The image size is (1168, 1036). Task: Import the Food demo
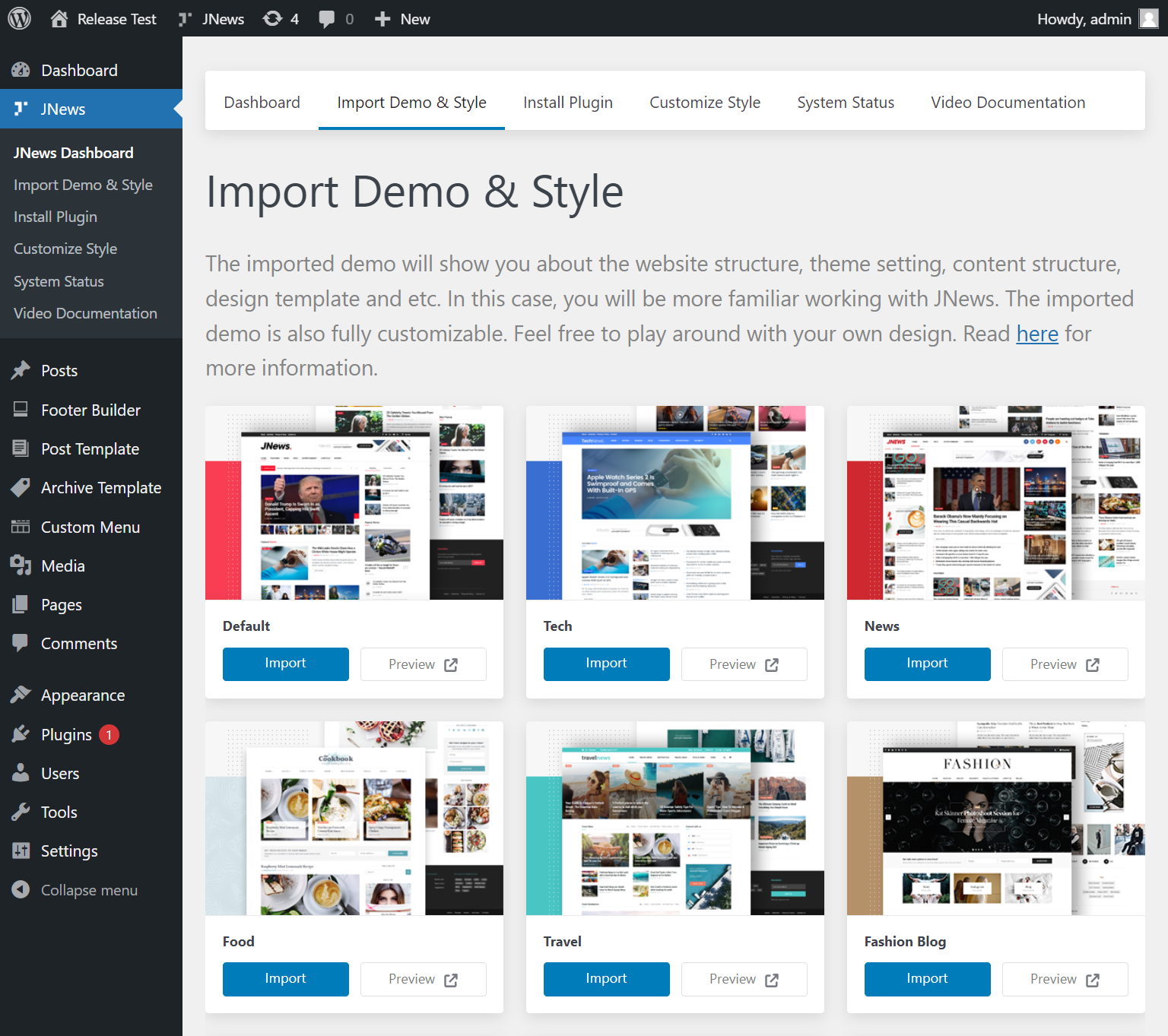pos(285,979)
